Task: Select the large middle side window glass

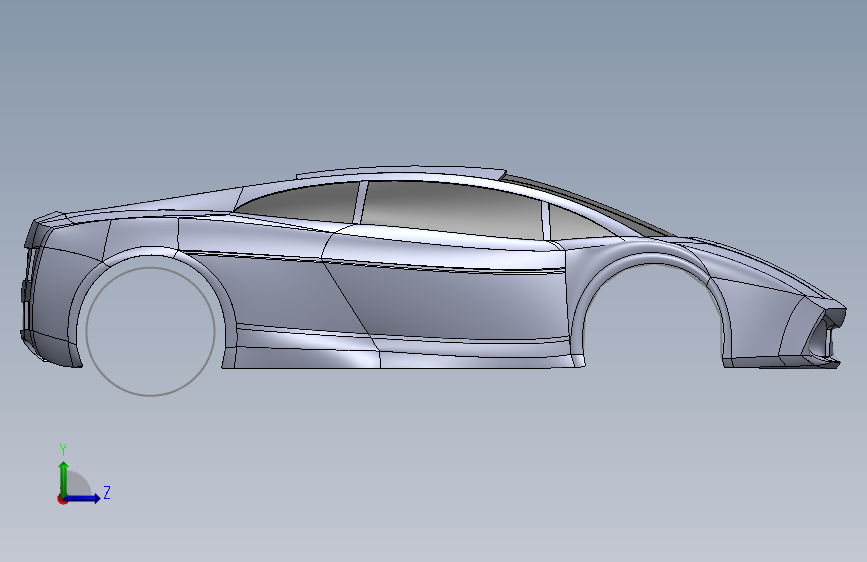Action: coord(451,210)
